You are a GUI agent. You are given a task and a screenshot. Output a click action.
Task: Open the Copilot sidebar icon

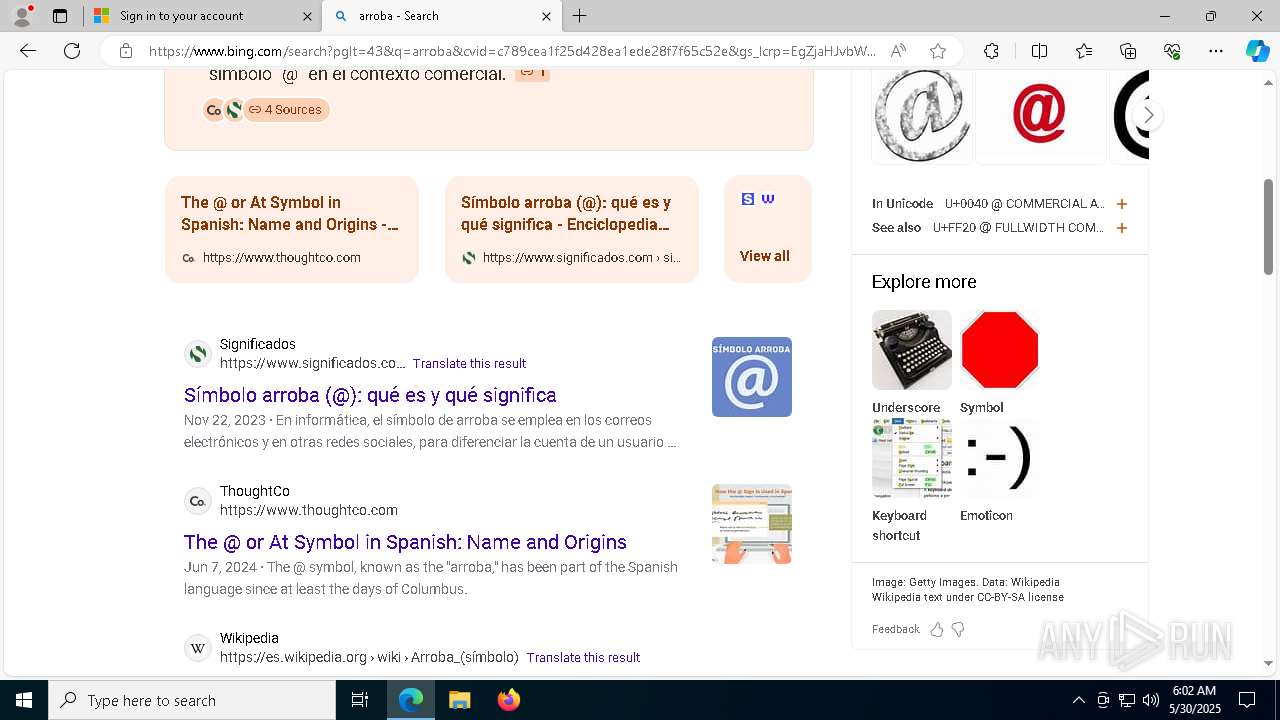tap(1257, 51)
